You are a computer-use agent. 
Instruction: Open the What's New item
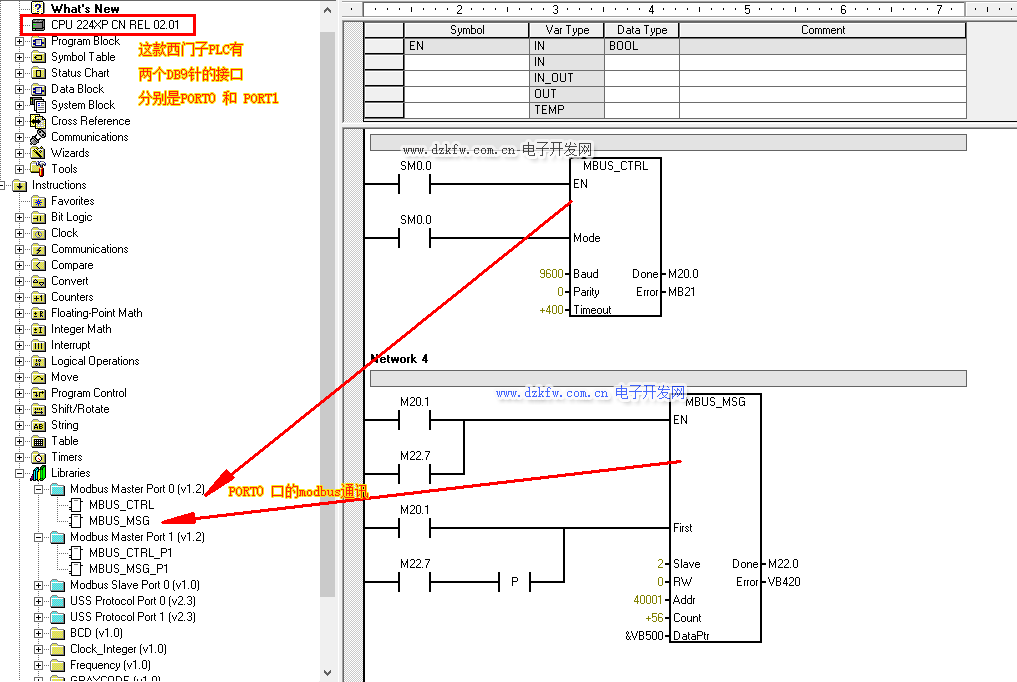tap(84, 8)
